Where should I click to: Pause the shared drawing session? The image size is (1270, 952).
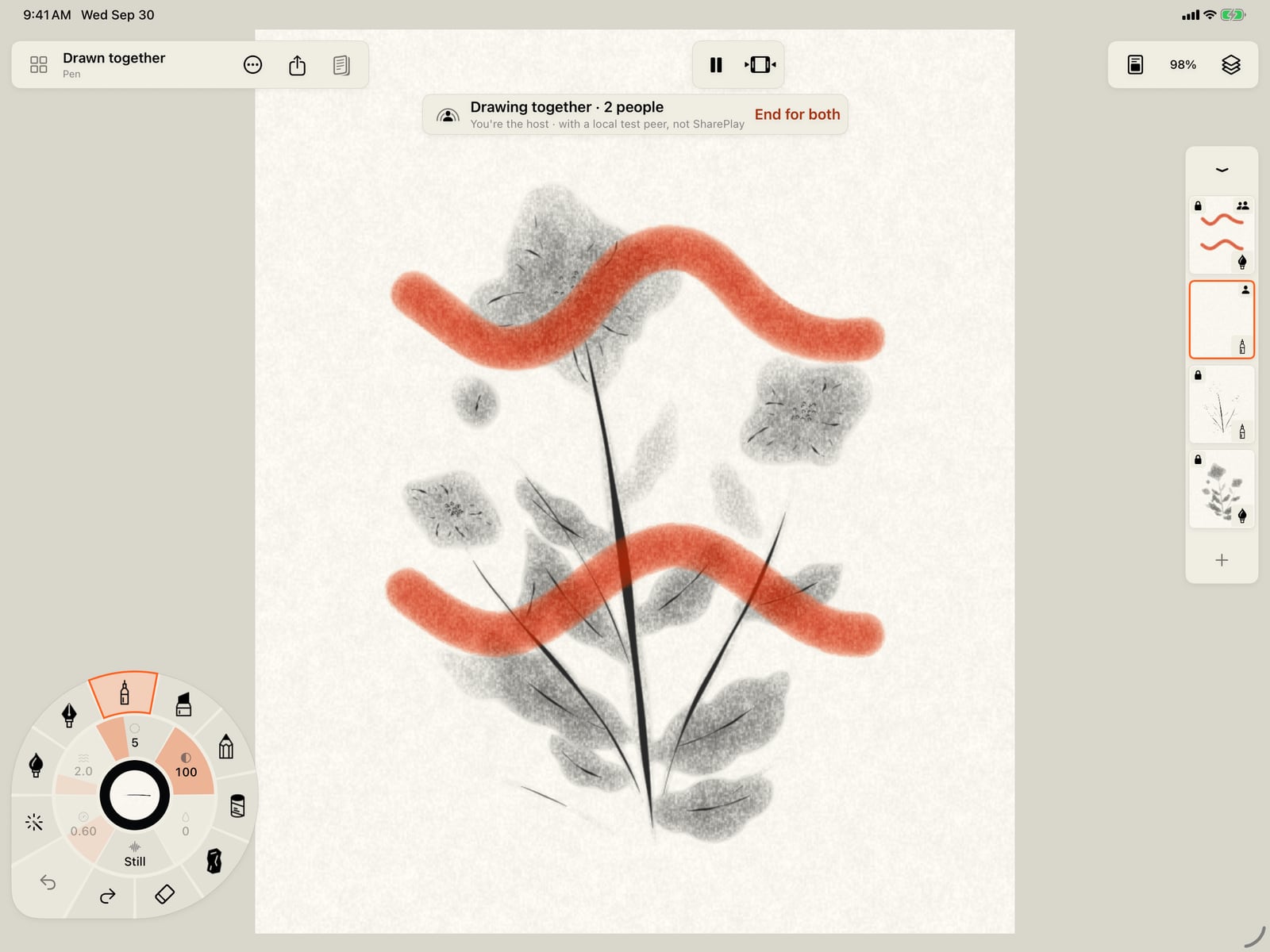(716, 64)
